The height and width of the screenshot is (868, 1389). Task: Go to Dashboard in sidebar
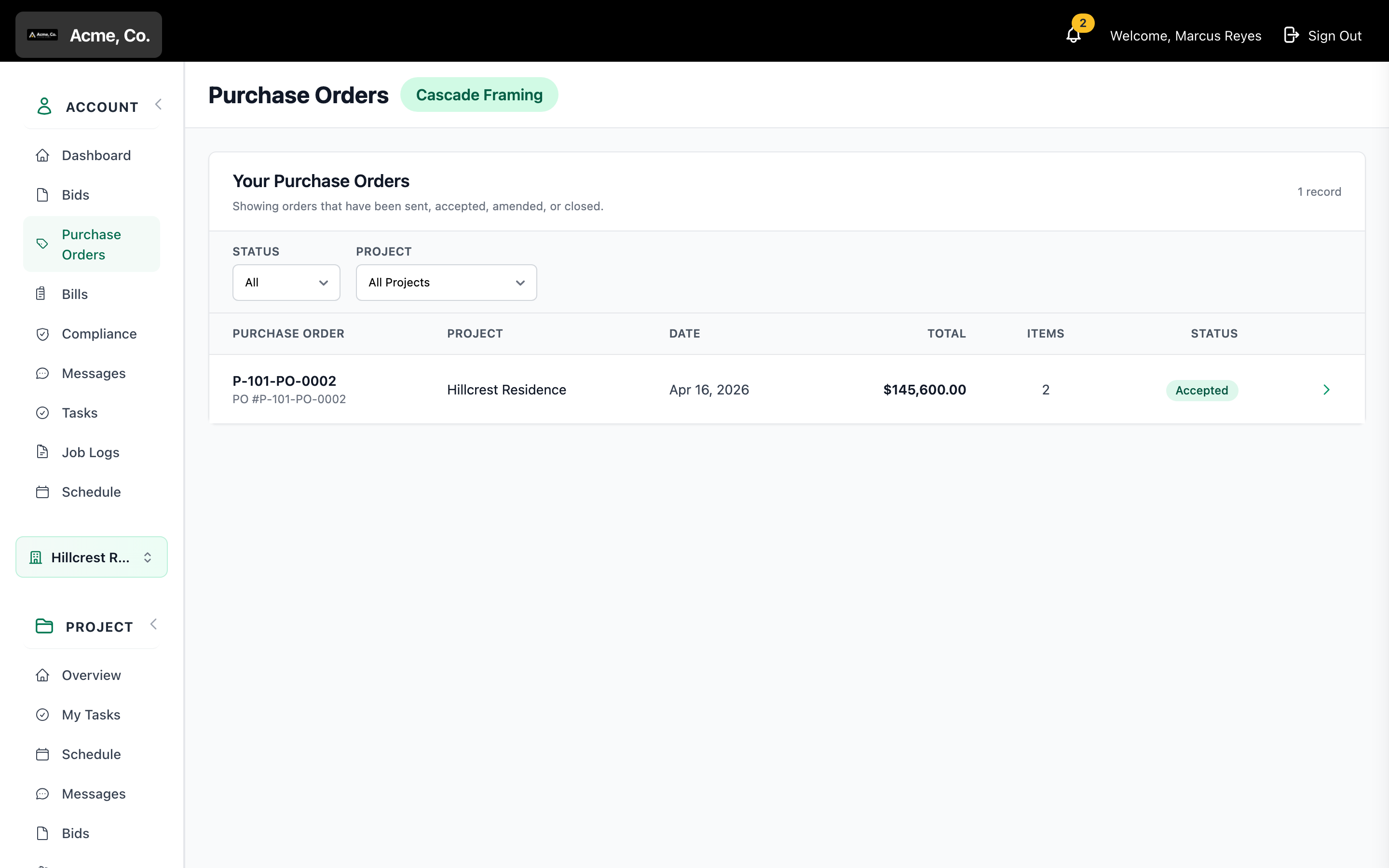91,156
